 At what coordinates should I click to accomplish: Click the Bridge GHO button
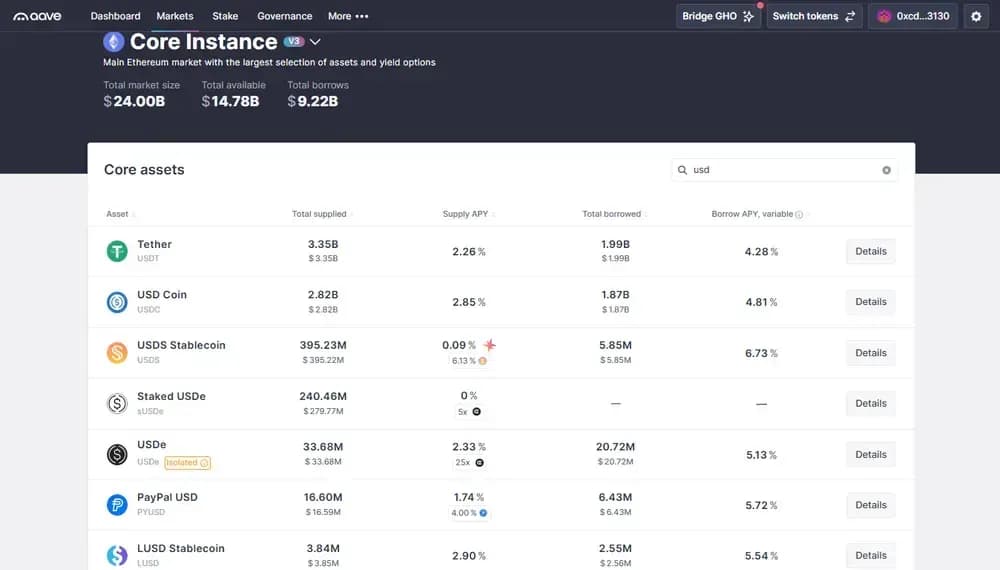pos(718,16)
